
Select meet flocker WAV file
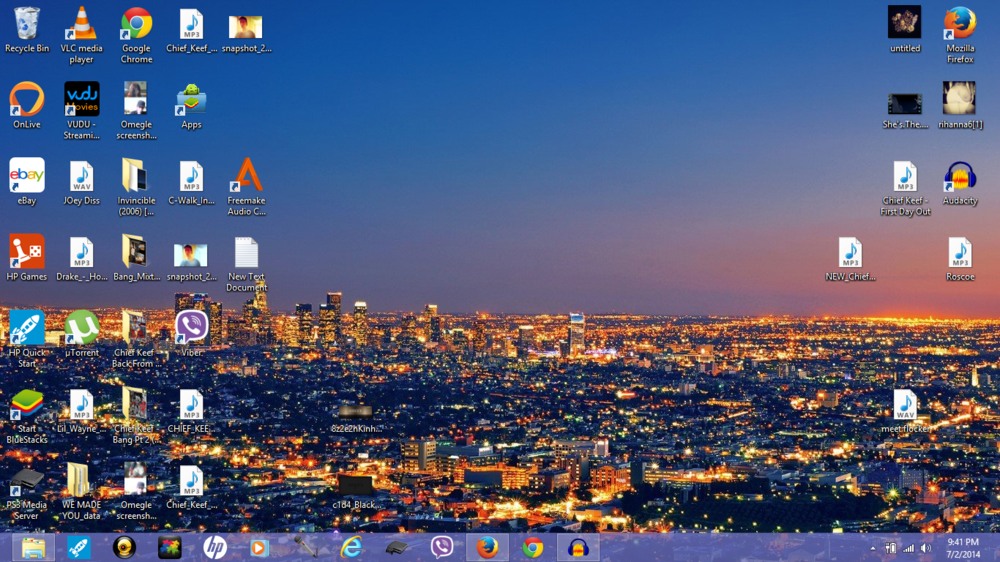coord(905,411)
